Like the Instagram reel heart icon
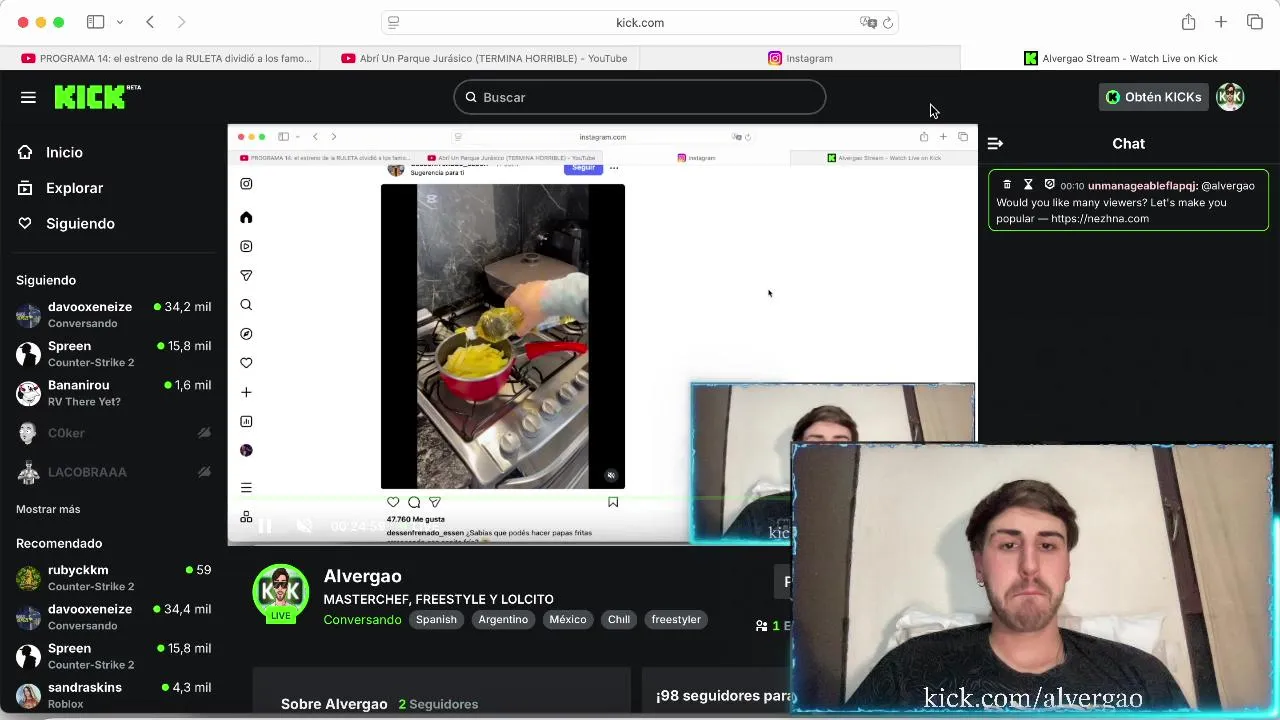 click(x=393, y=502)
